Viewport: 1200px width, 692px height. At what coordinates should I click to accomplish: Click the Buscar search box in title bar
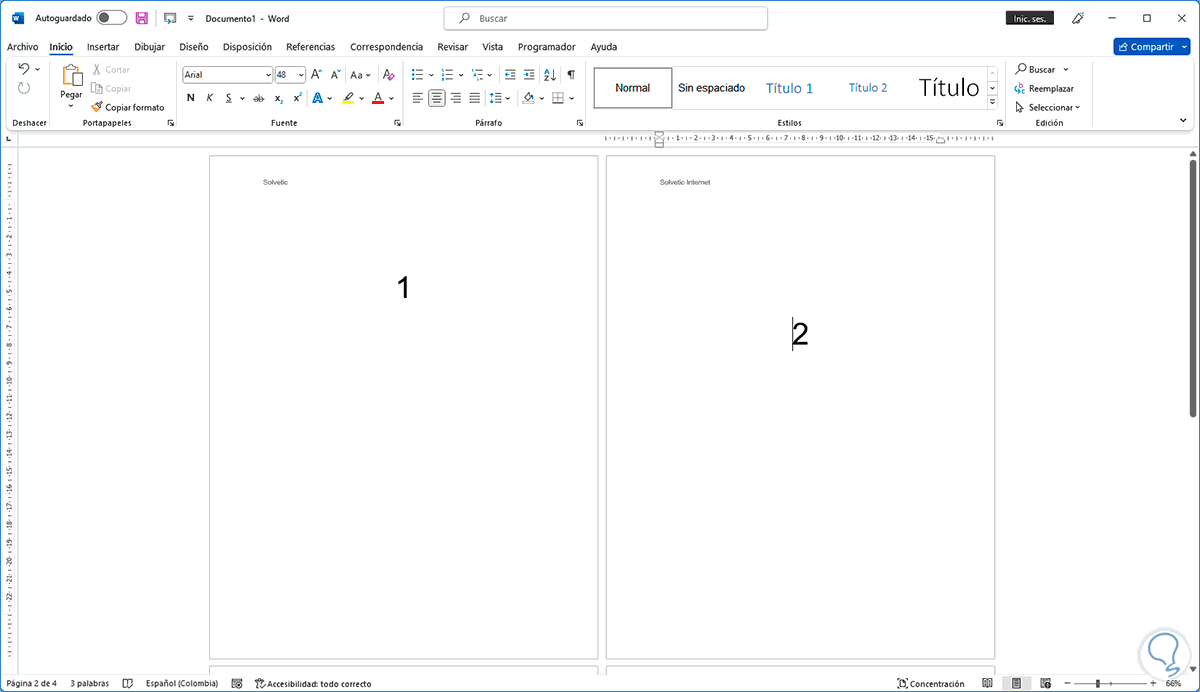click(x=606, y=18)
